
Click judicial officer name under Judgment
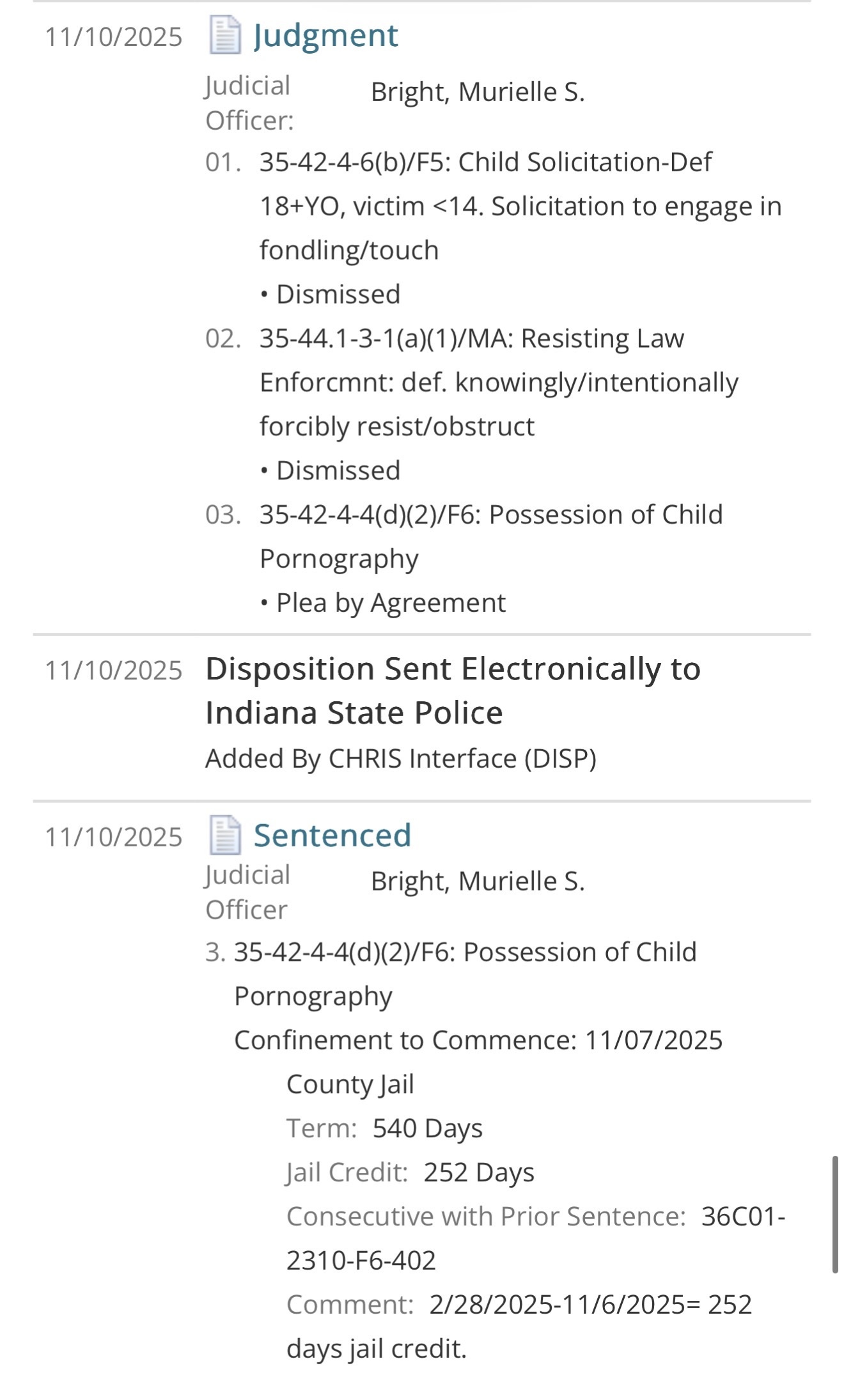tap(477, 92)
